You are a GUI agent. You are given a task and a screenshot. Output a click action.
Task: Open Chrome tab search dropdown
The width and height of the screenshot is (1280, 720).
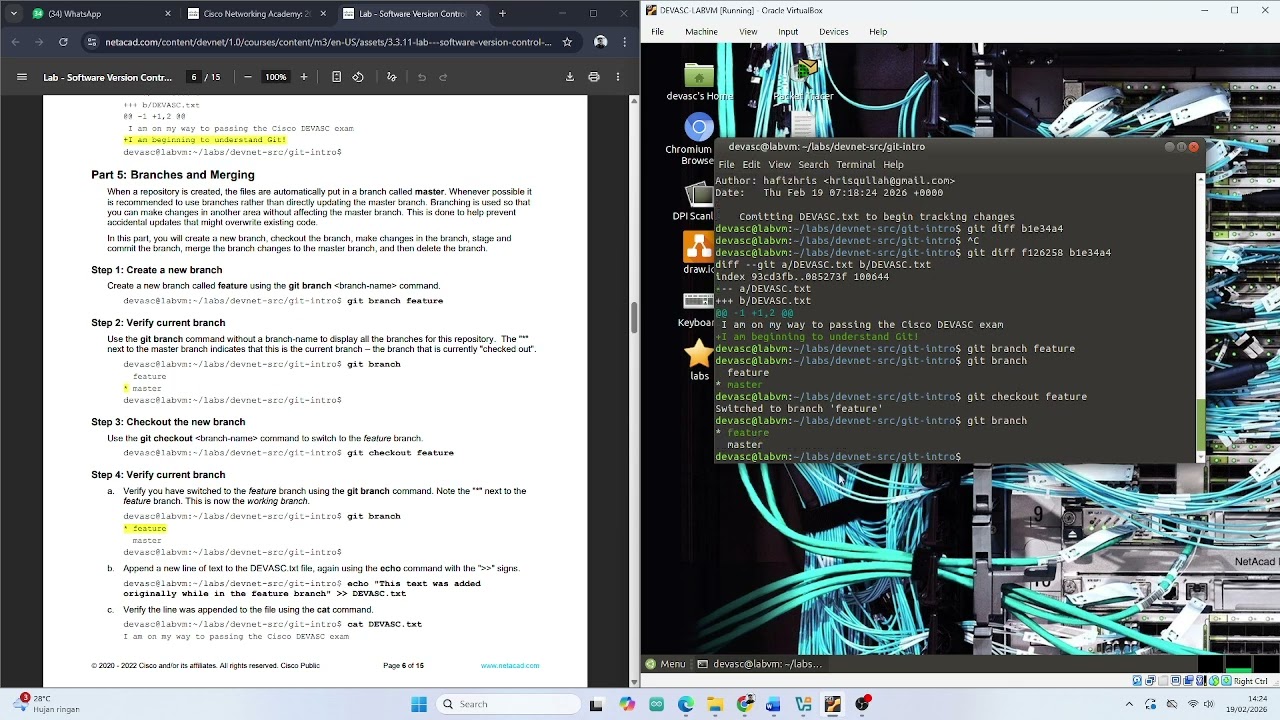14,14
